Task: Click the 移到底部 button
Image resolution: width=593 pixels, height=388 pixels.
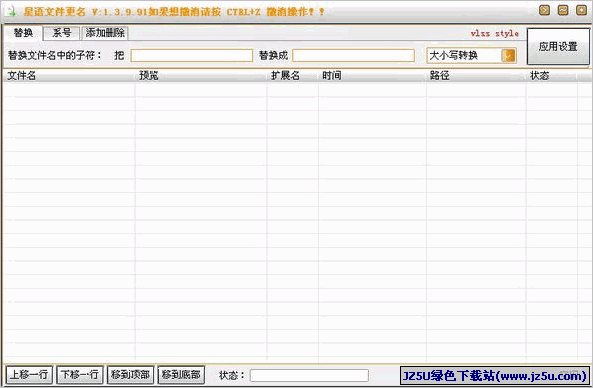Action: point(181,375)
